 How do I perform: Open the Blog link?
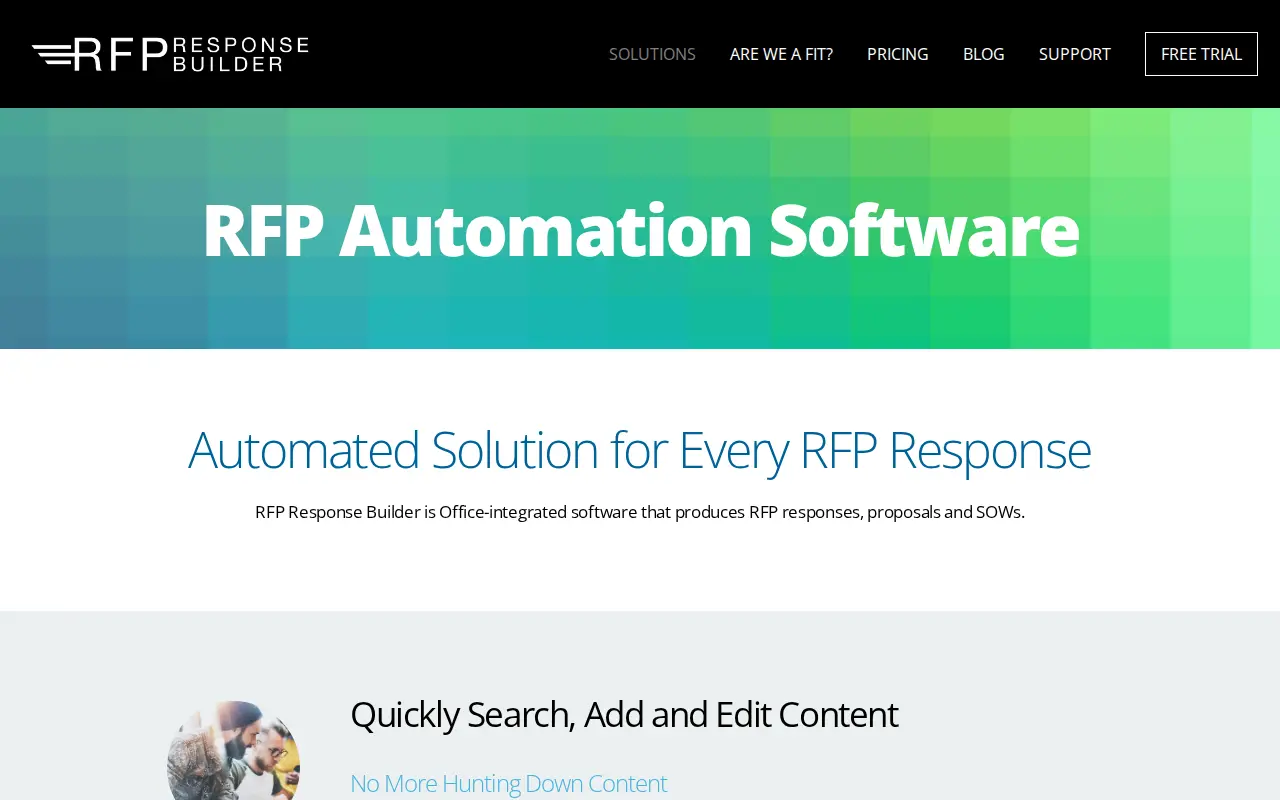(x=984, y=54)
